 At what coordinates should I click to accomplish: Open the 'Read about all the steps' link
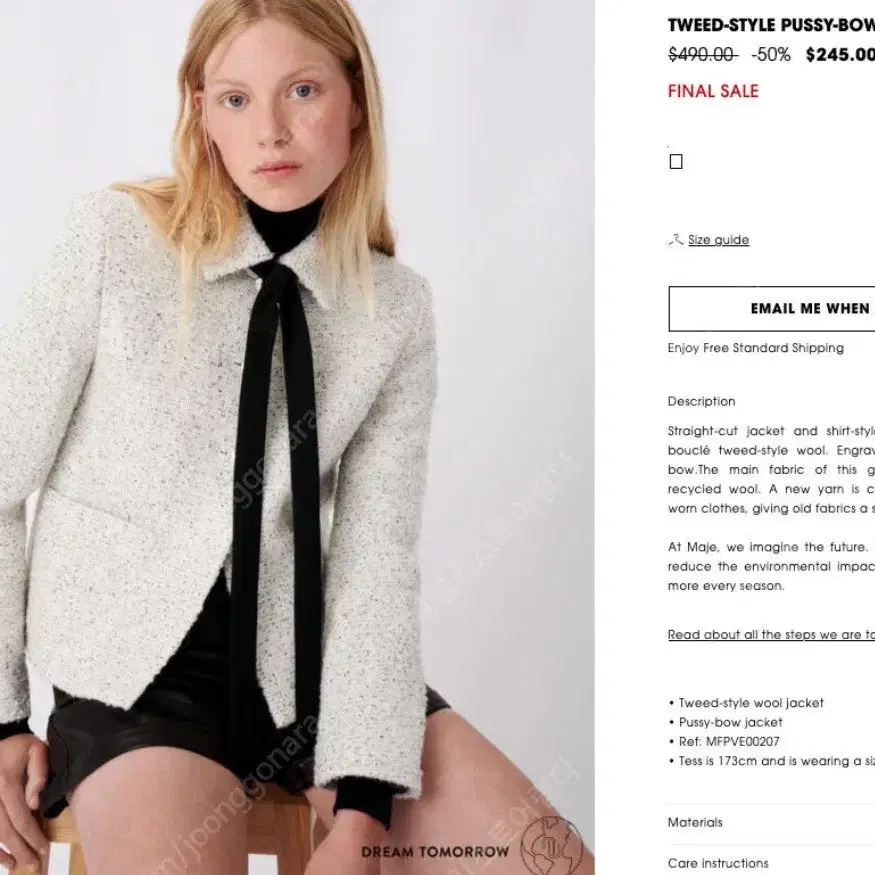pos(771,634)
